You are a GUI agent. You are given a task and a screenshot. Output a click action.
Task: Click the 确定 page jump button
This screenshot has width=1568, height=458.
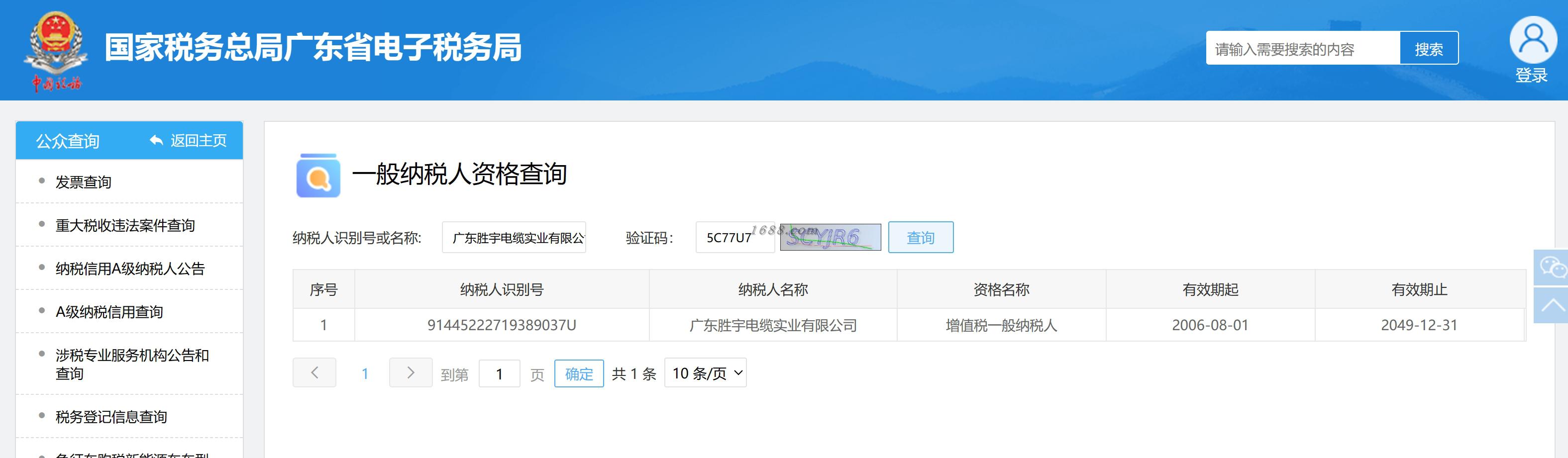(579, 373)
